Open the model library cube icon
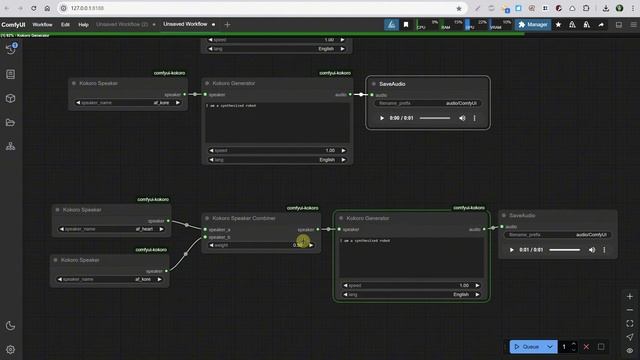The image size is (640, 360). 11,98
